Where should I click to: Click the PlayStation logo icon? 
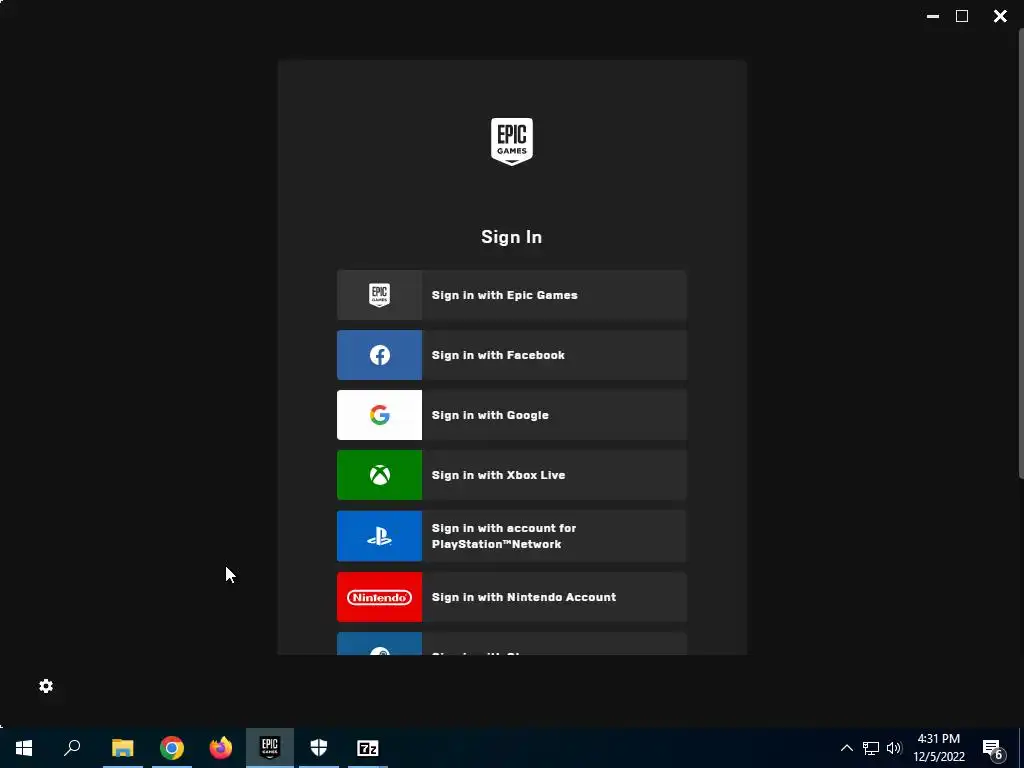click(379, 536)
